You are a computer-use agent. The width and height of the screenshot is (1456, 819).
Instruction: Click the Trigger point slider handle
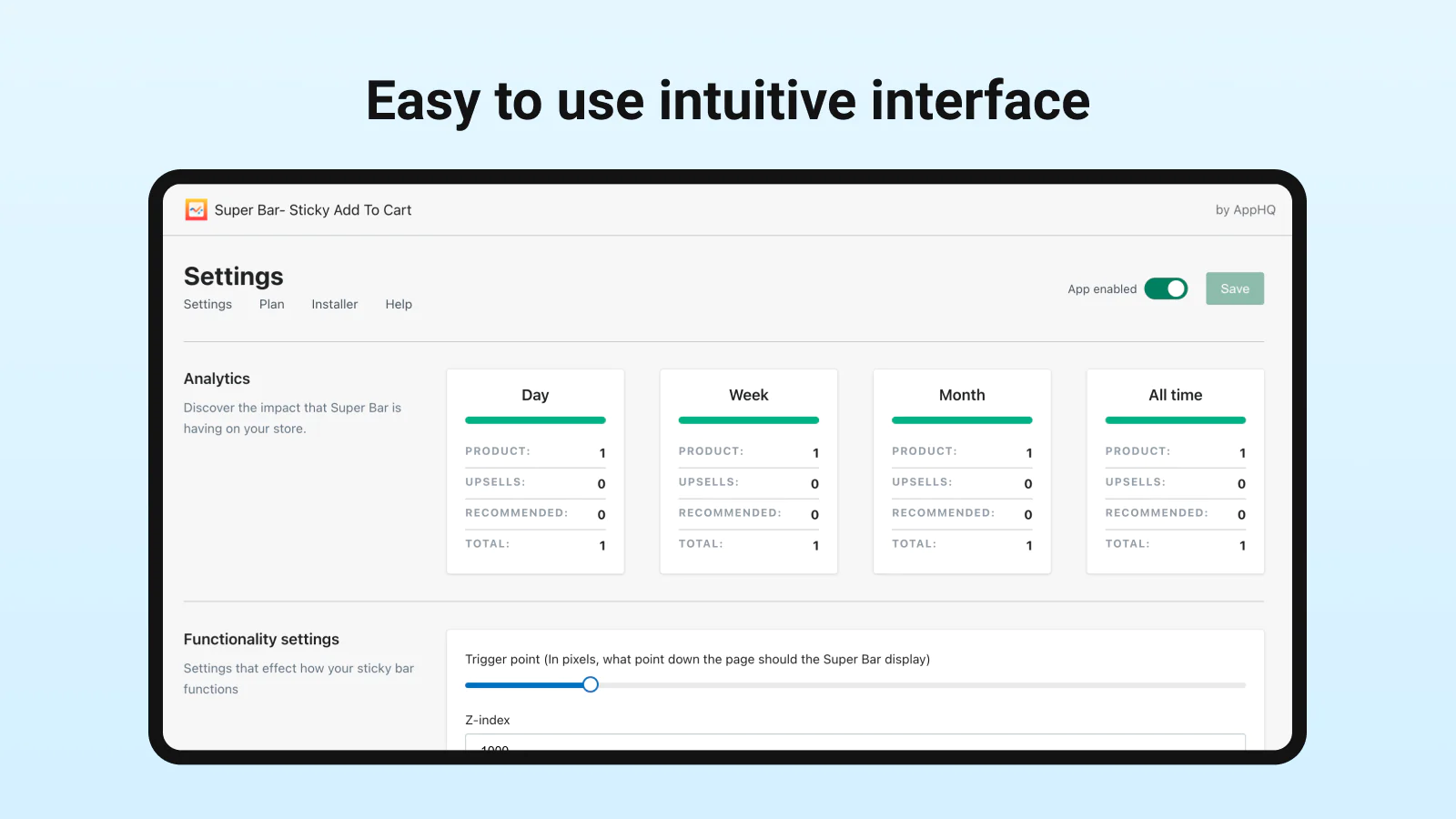pos(591,685)
